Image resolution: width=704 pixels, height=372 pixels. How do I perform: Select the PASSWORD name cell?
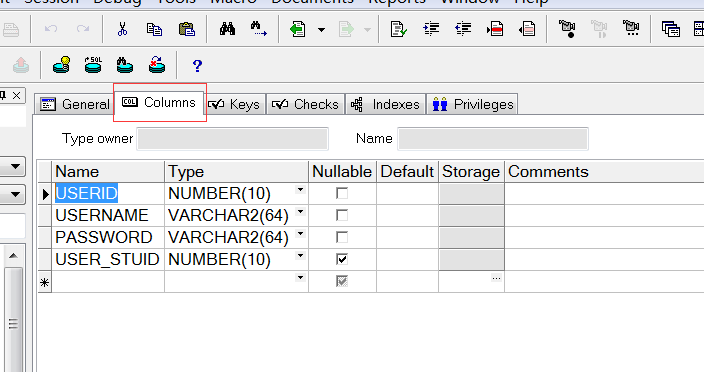pos(108,237)
